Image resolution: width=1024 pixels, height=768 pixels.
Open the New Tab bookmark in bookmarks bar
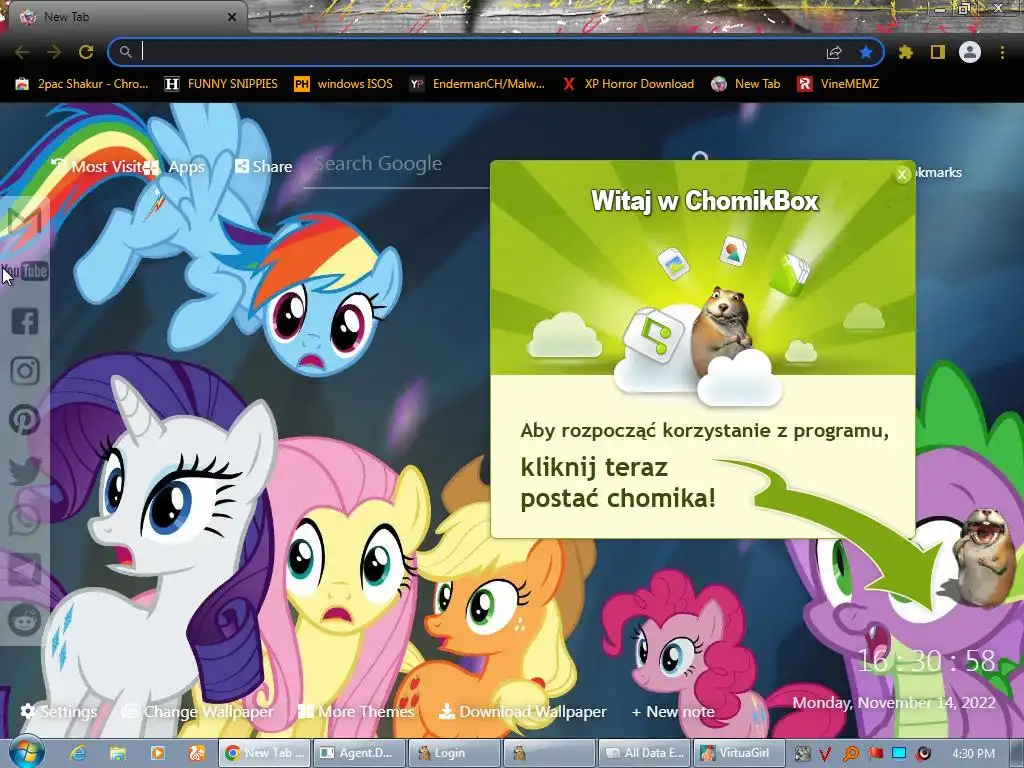746,84
